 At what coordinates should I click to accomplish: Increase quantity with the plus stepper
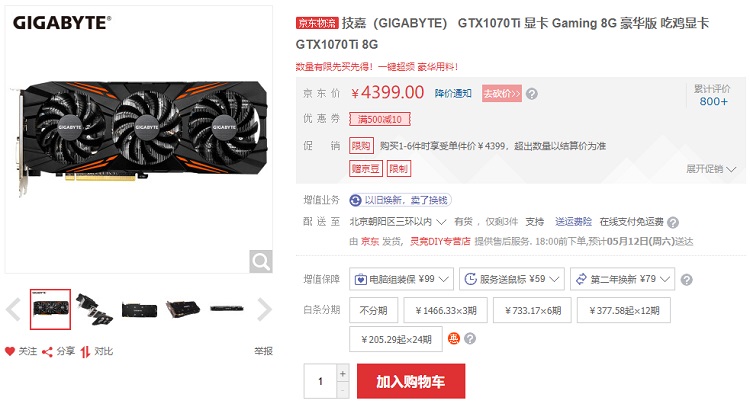click(342, 374)
